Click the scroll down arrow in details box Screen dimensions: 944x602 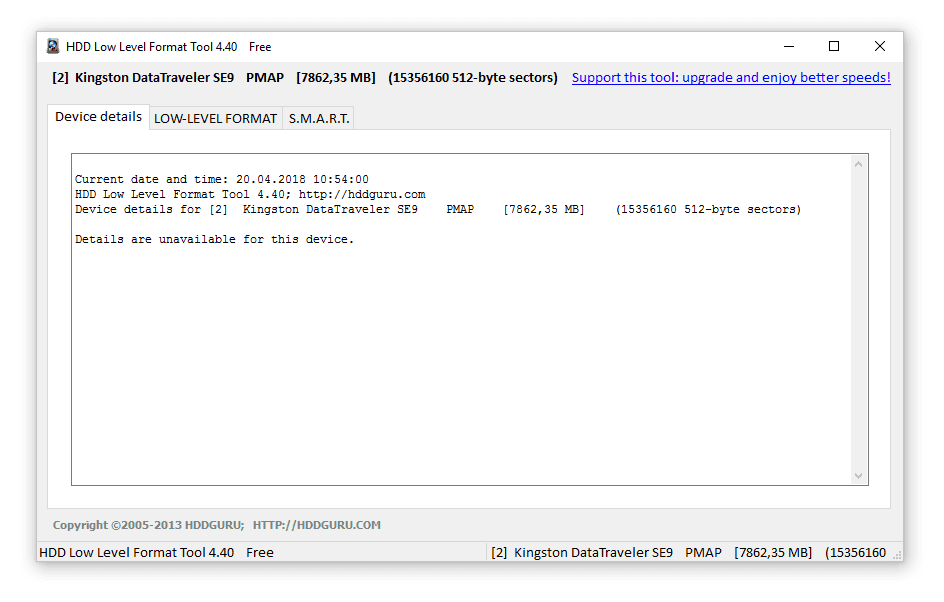(x=859, y=476)
